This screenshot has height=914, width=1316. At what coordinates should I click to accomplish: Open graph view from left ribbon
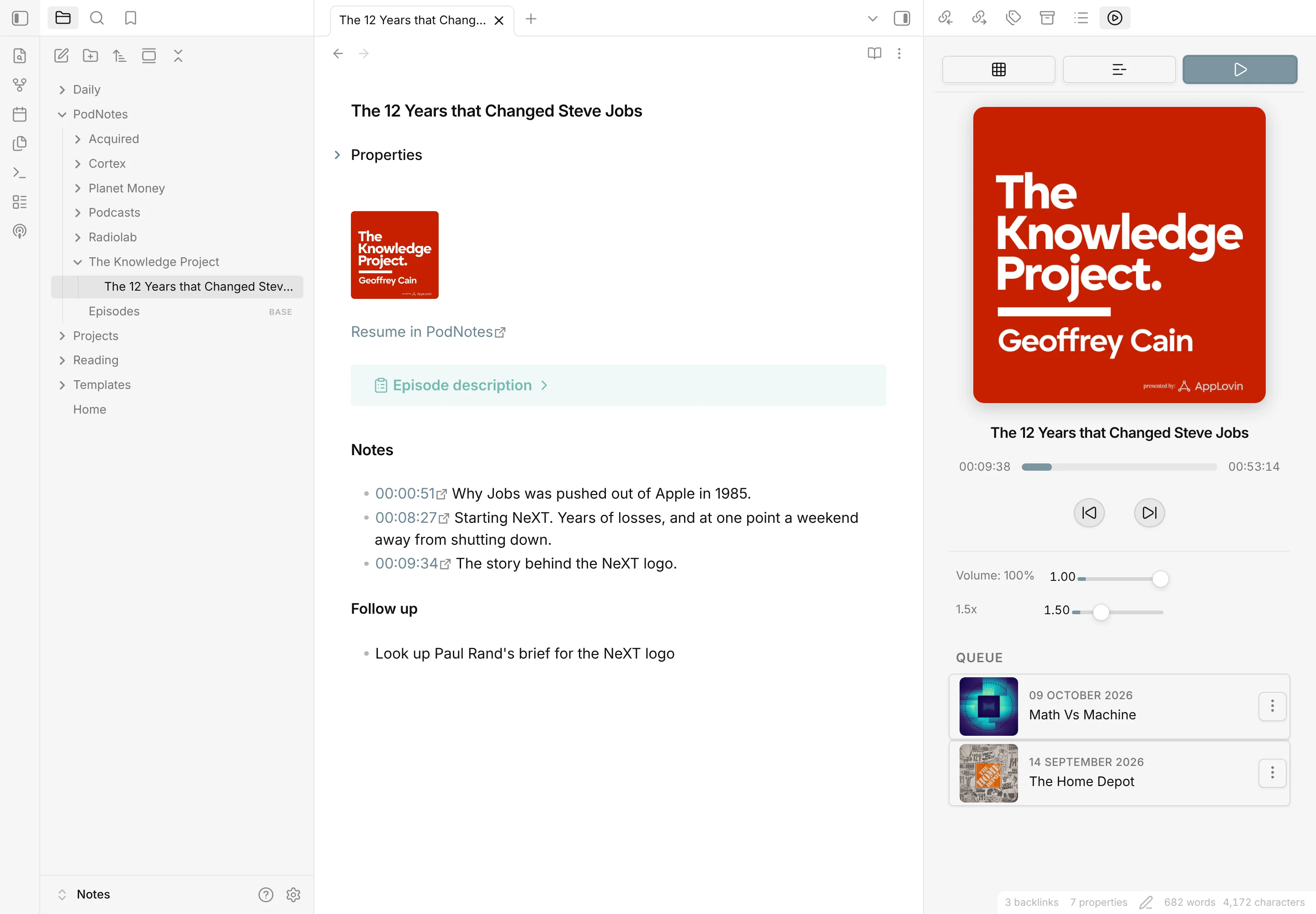point(20,85)
